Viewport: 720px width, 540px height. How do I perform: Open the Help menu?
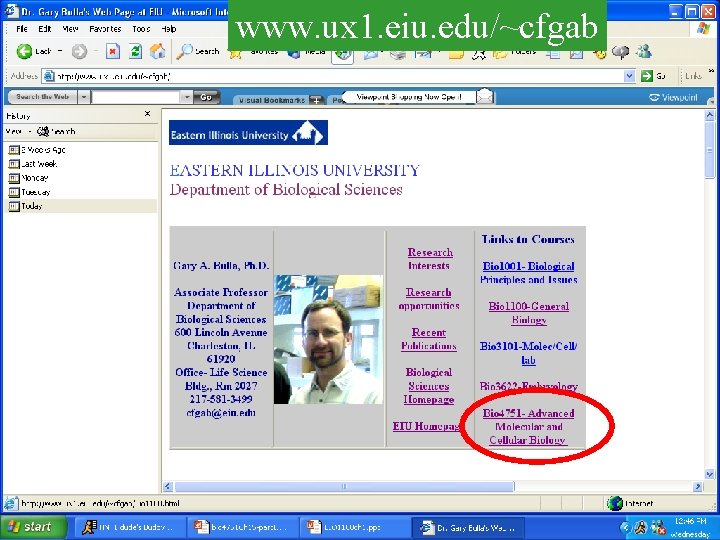click(x=169, y=29)
